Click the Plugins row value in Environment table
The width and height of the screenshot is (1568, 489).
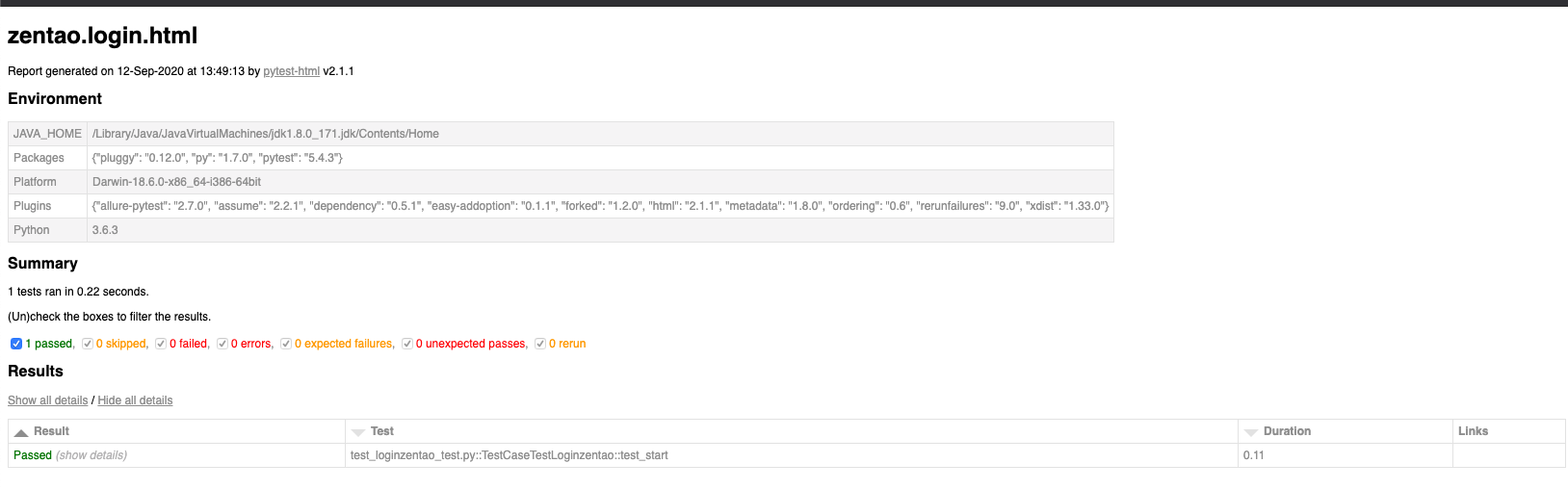pos(600,206)
